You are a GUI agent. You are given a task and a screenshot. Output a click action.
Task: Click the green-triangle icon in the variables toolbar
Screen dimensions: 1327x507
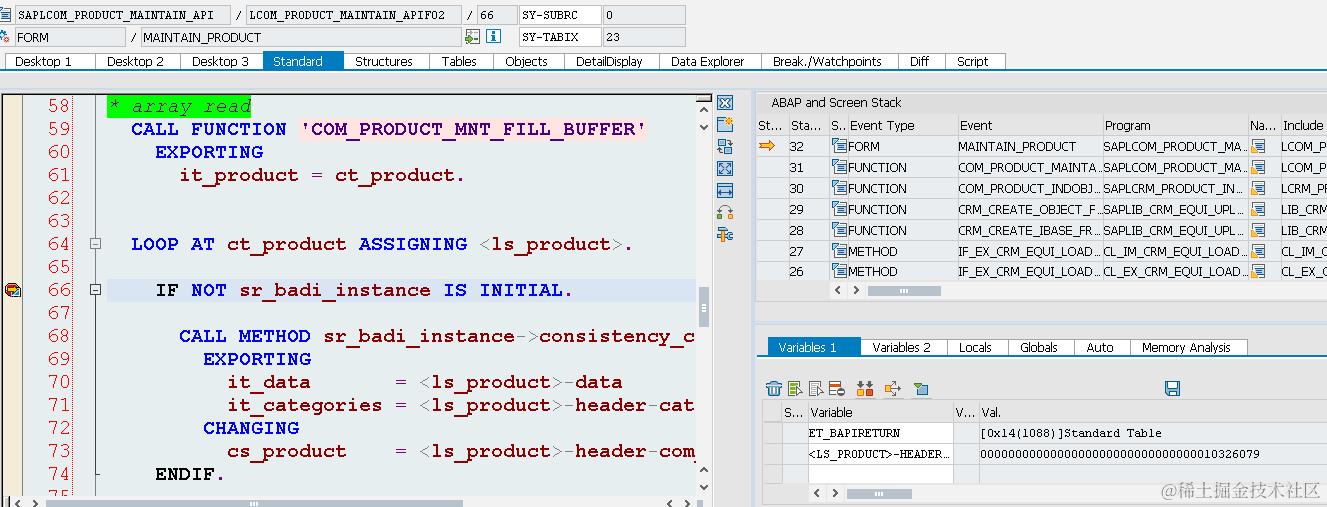point(921,388)
